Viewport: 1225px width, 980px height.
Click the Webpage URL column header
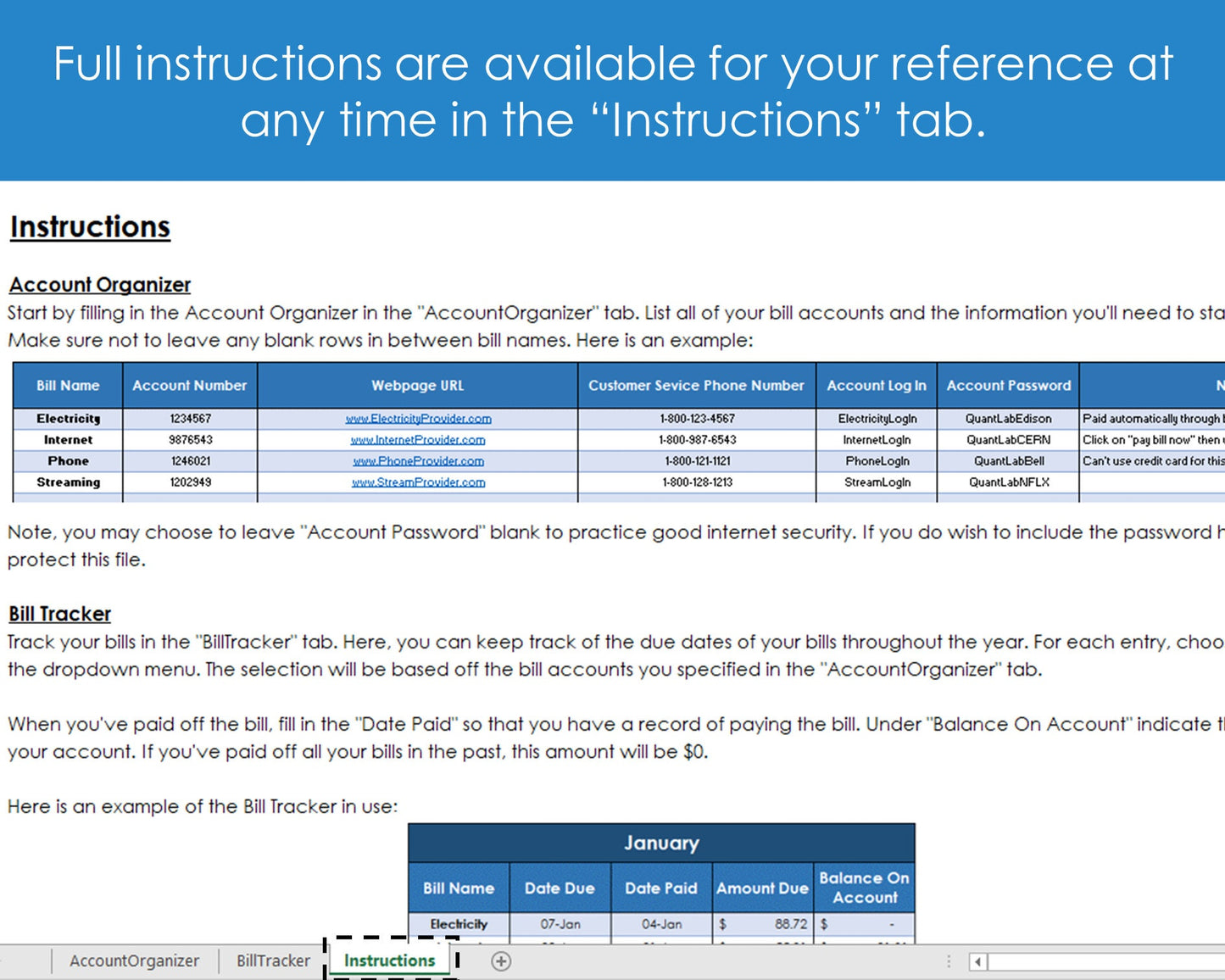coord(417,386)
